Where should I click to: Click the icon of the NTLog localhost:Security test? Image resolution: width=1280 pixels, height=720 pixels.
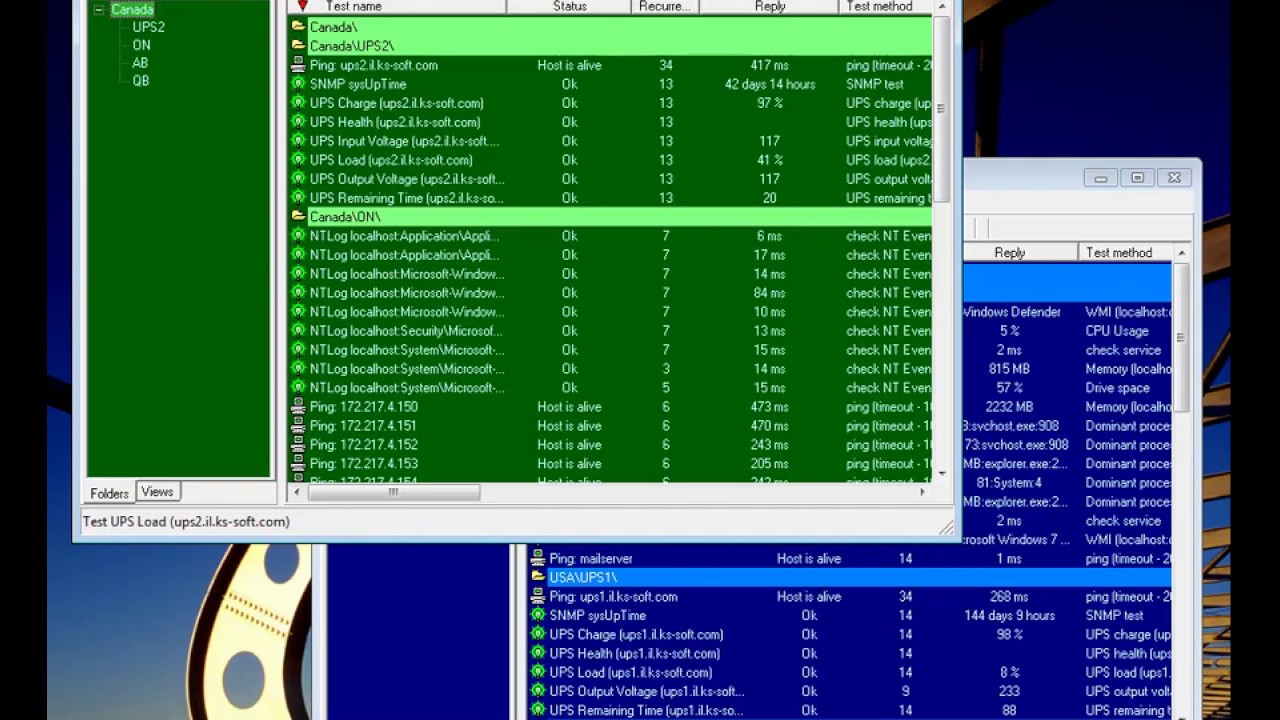click(298, 331)
